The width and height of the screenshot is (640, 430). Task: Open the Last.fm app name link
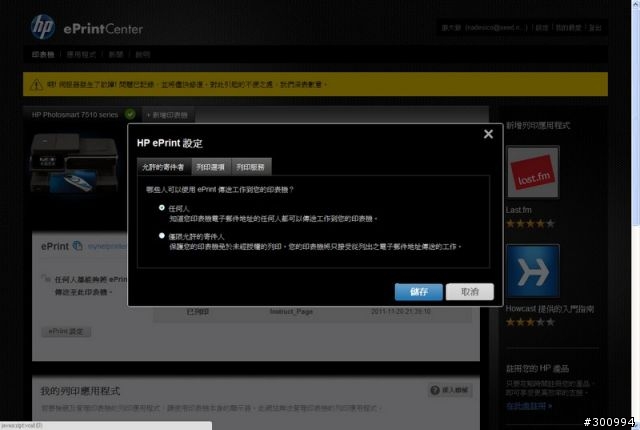coord(518,210)
